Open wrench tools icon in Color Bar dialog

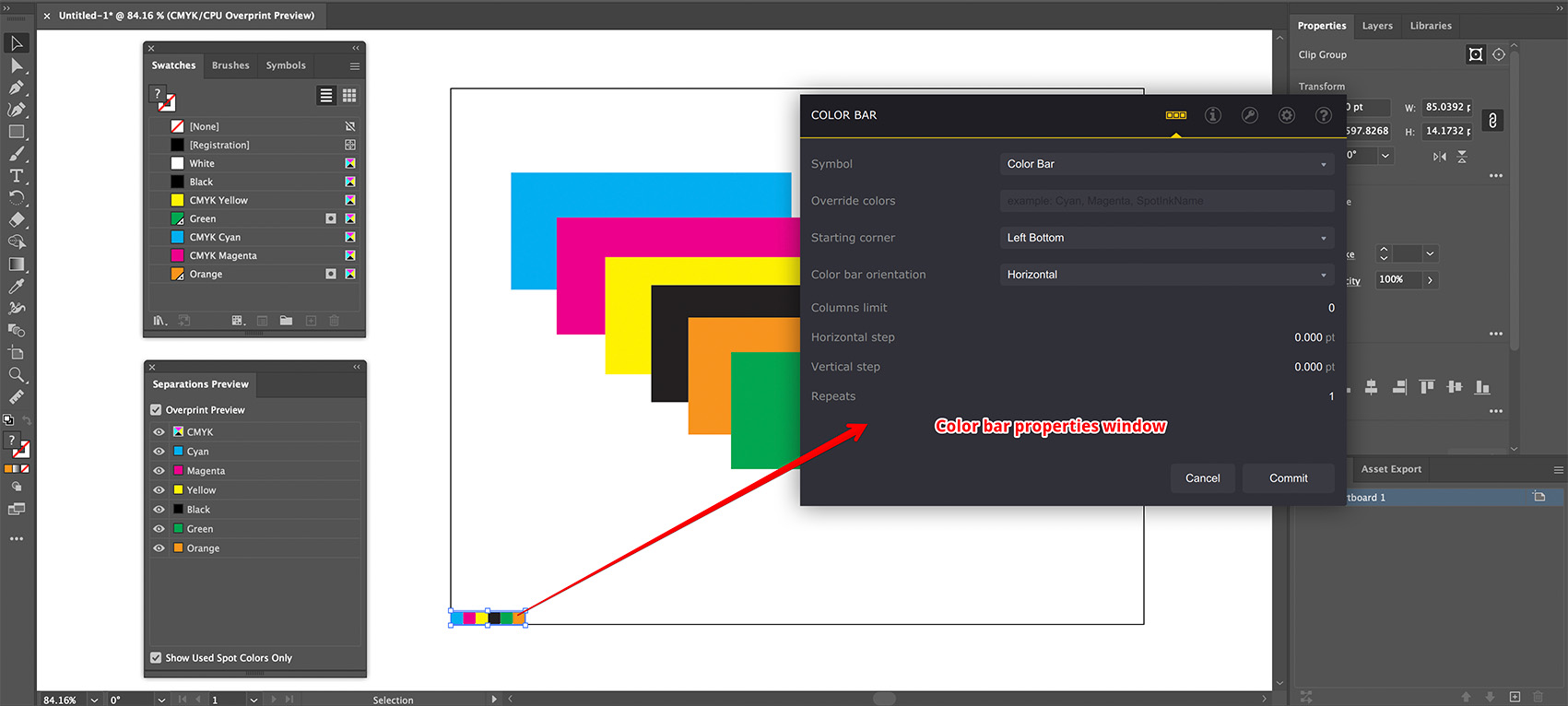coord(1250,115)
